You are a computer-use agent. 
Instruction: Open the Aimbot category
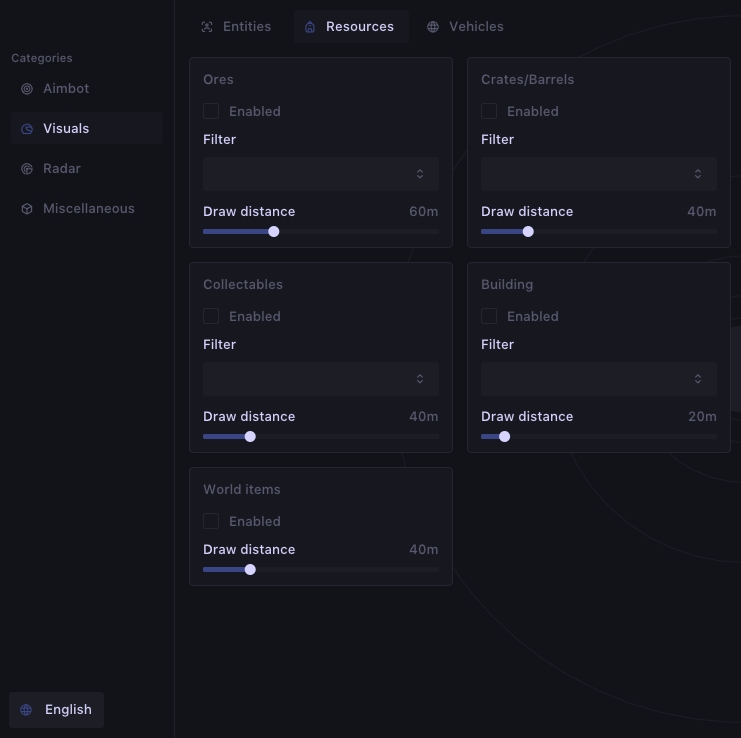(x=87, y=89)
